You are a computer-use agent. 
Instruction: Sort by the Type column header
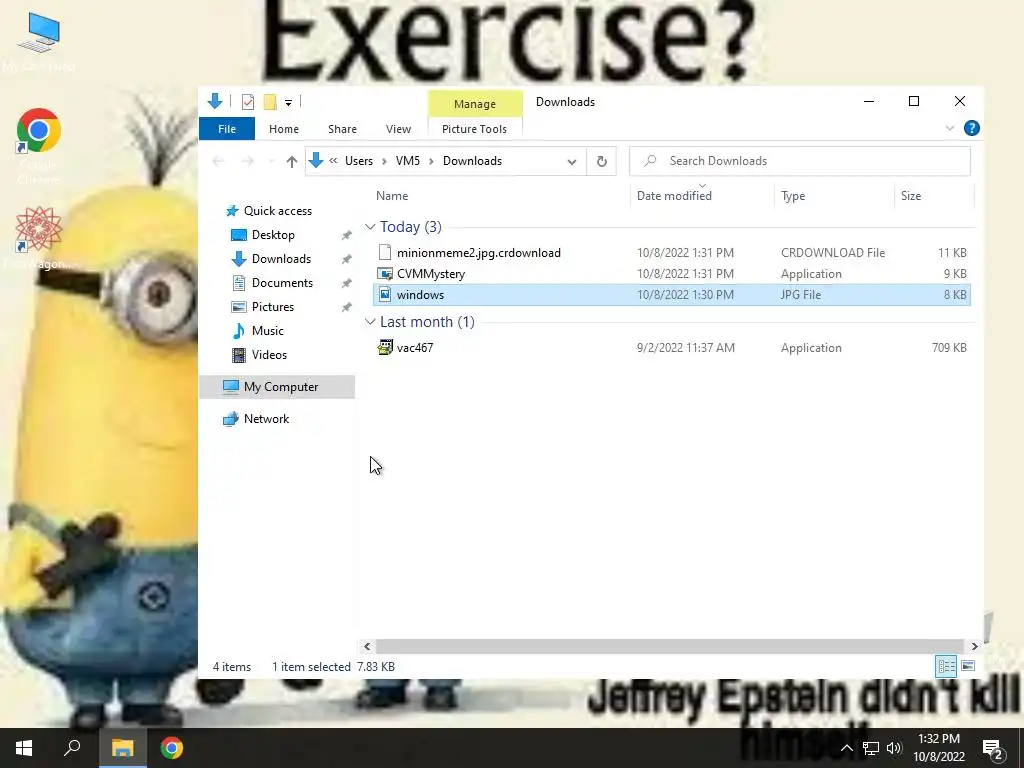pos(793,196)
